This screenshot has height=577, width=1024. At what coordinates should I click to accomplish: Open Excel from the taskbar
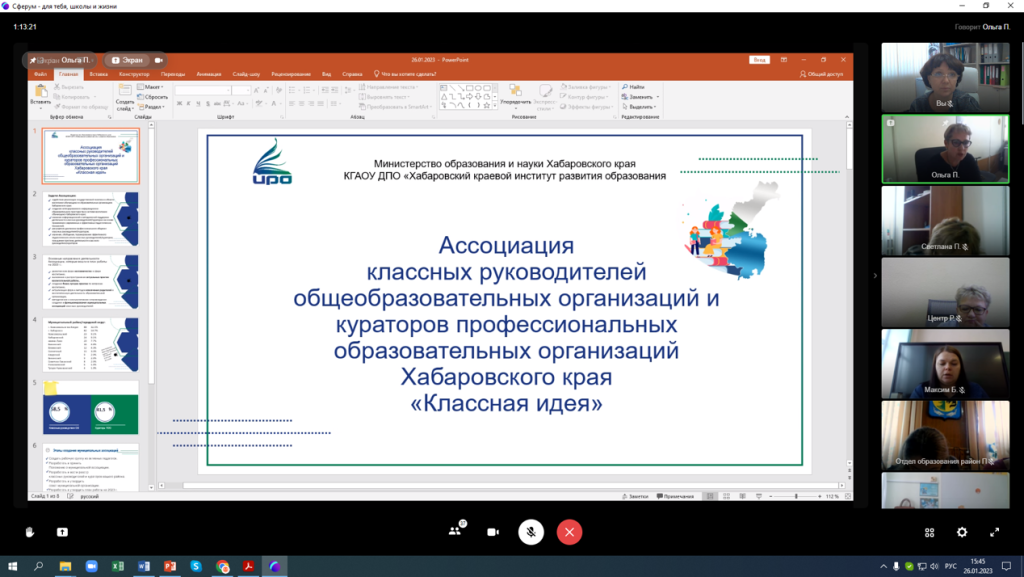click(118, 566)
